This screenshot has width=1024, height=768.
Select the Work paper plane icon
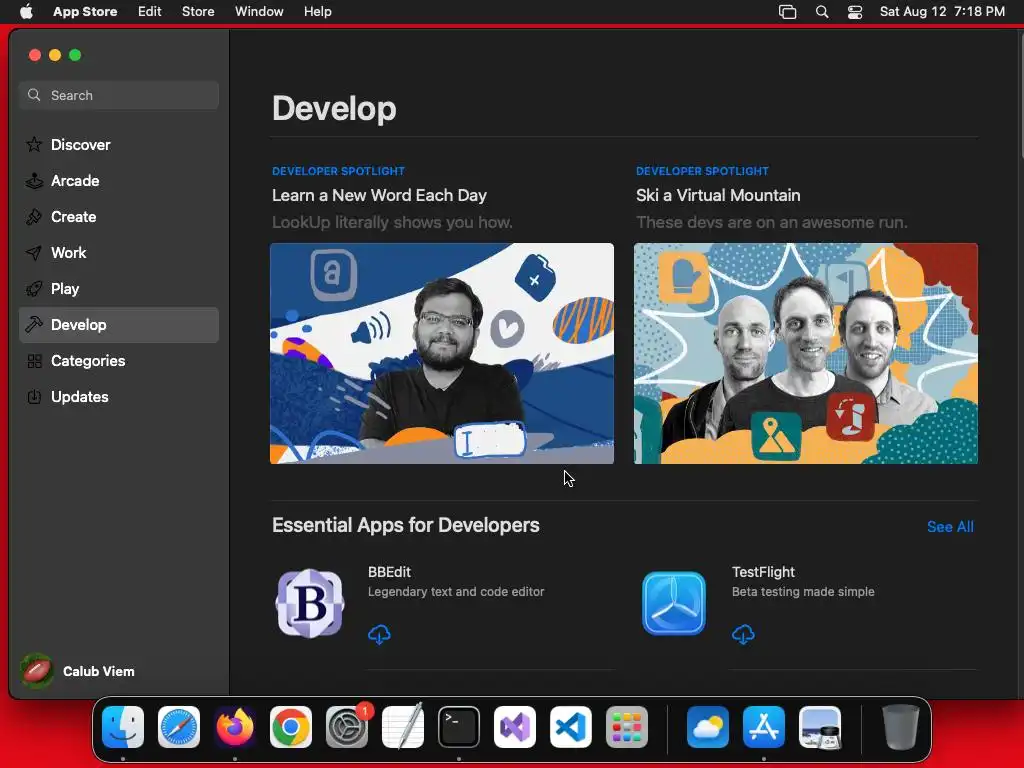coord(34,253)
